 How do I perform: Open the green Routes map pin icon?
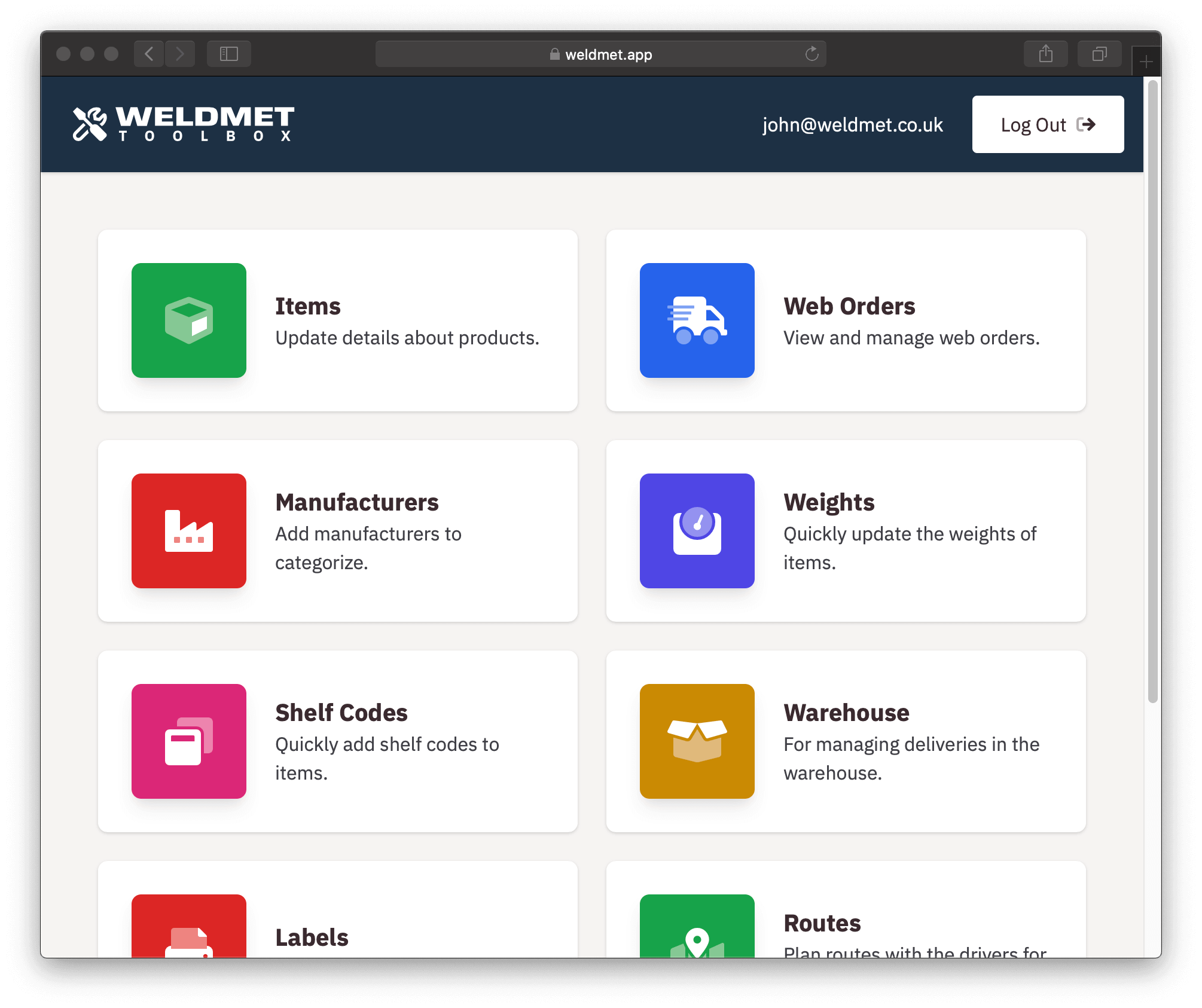[x=697, y=926]
